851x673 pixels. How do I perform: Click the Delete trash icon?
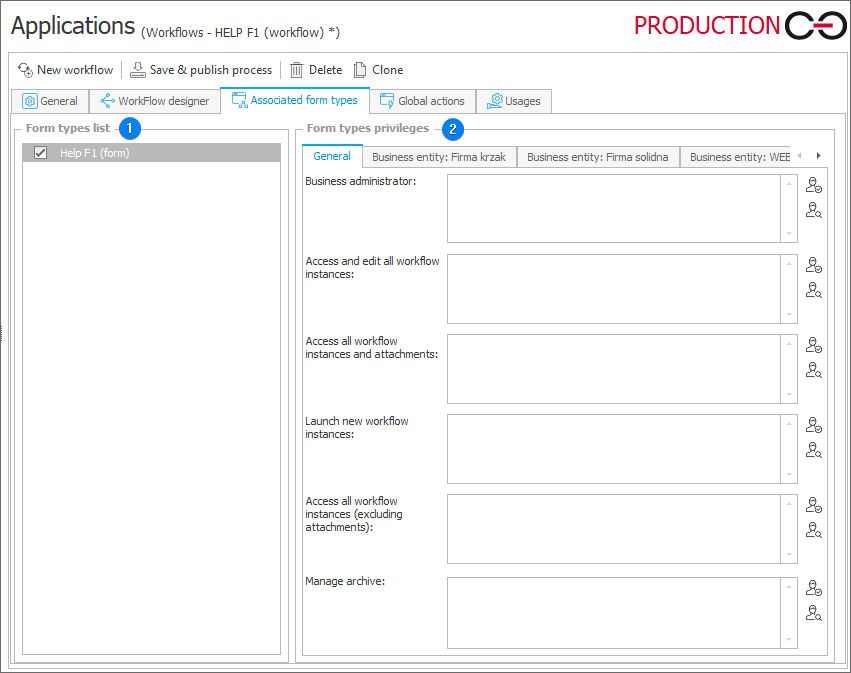296,70
